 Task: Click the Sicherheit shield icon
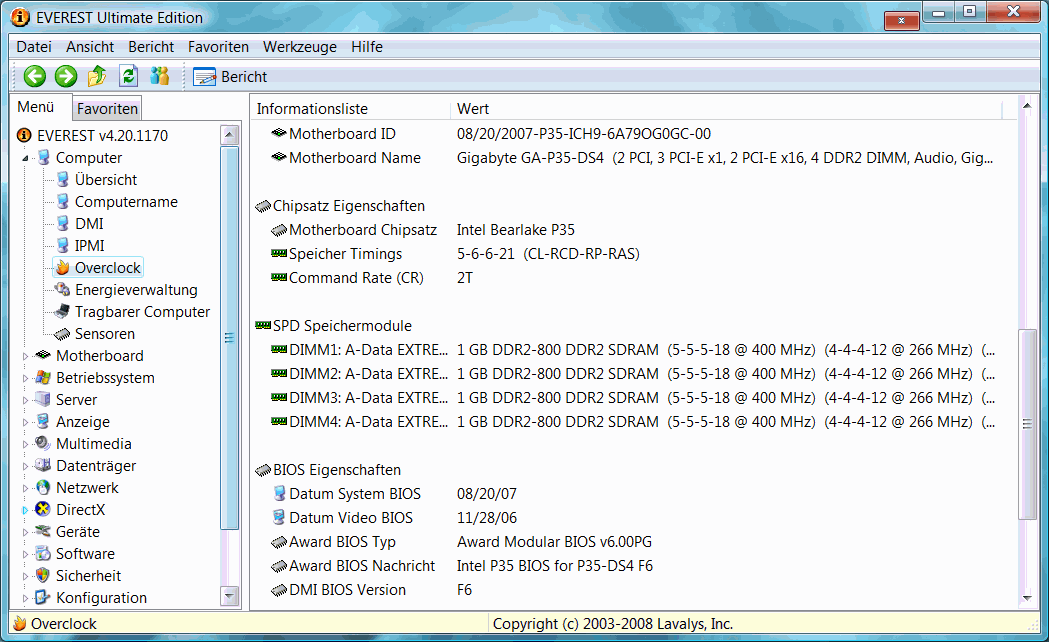coord(43,575)
